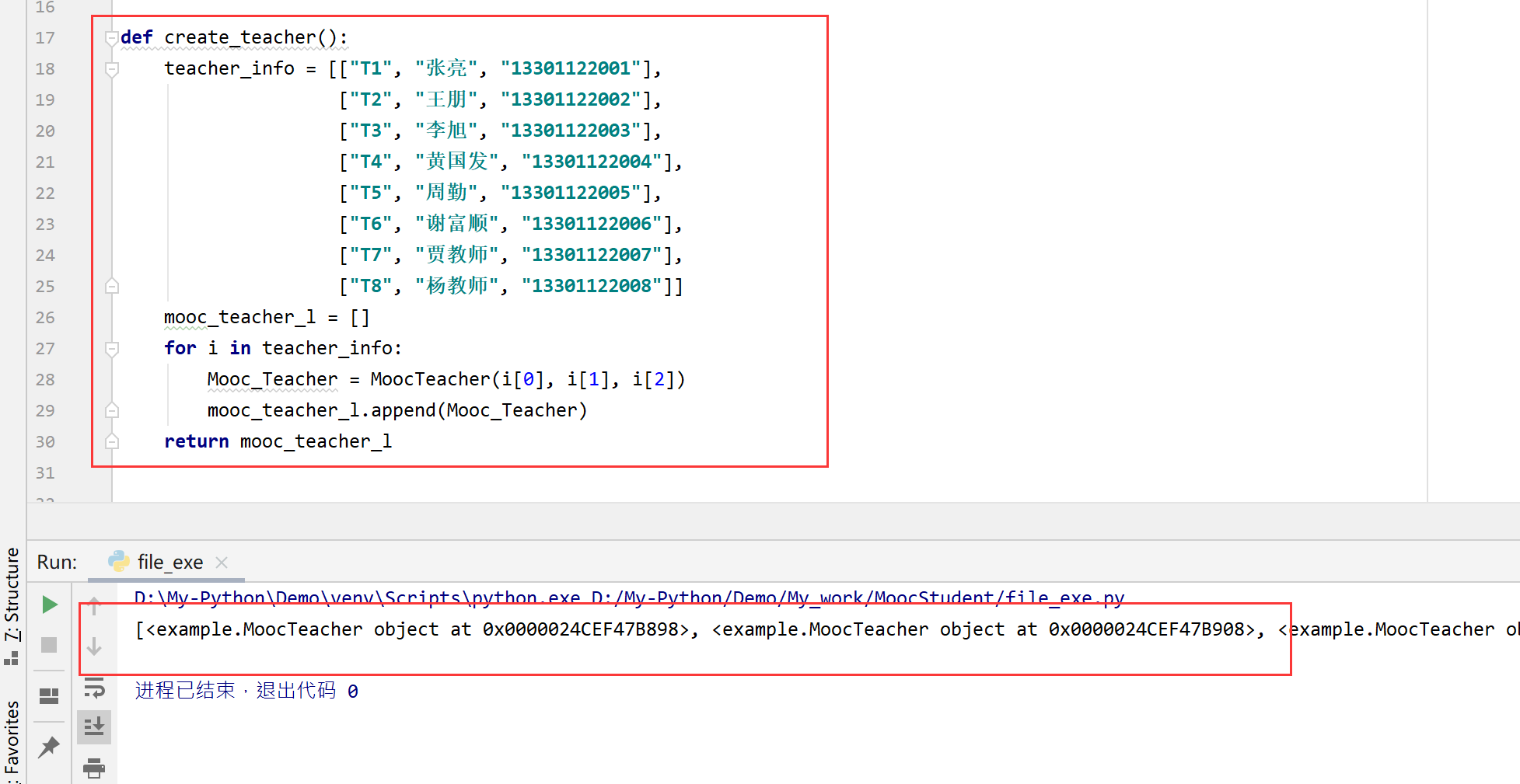Open the file_exe.py path link in console
The image size is (1520, 784).
pyautogui.click(x=858, y=597)
